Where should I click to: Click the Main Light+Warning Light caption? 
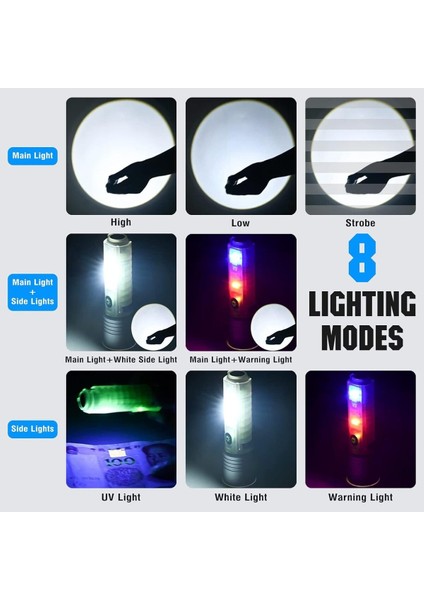pos(241,359)
